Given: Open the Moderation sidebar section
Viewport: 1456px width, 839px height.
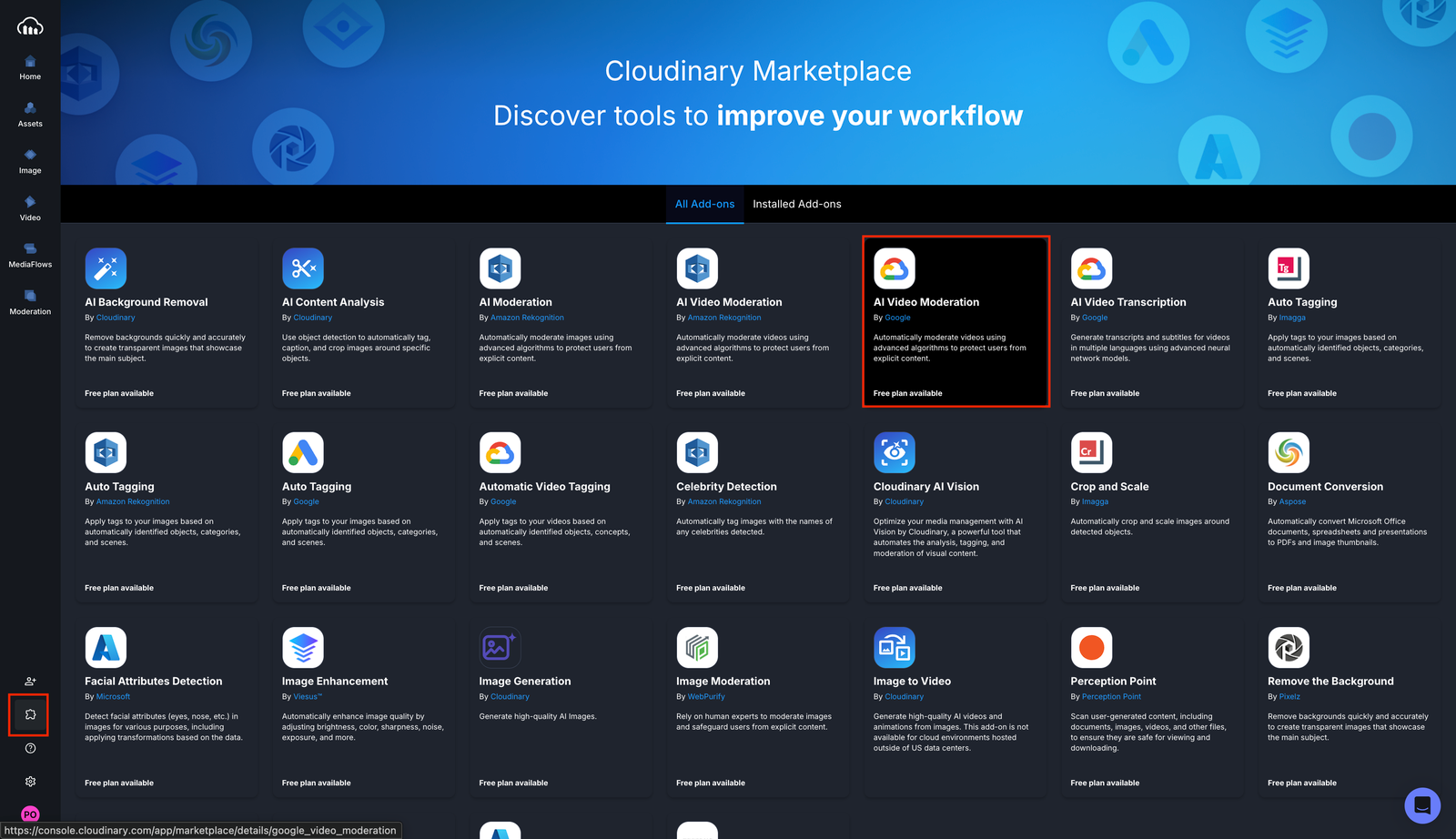Looking at the screenshot, I should 30,302.
